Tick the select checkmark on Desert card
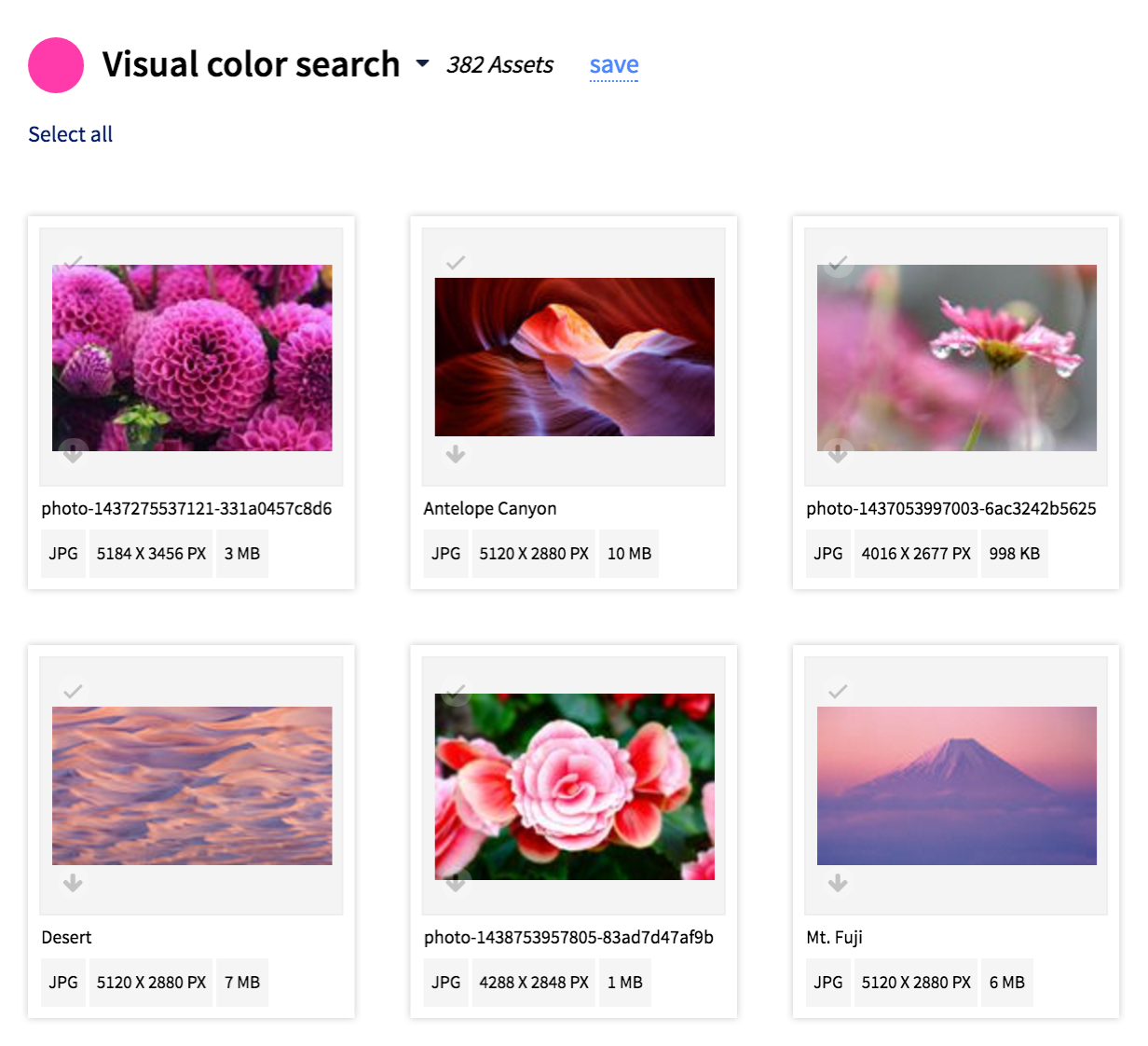This screenshot has height=1046, width=1148. (73, 691)
